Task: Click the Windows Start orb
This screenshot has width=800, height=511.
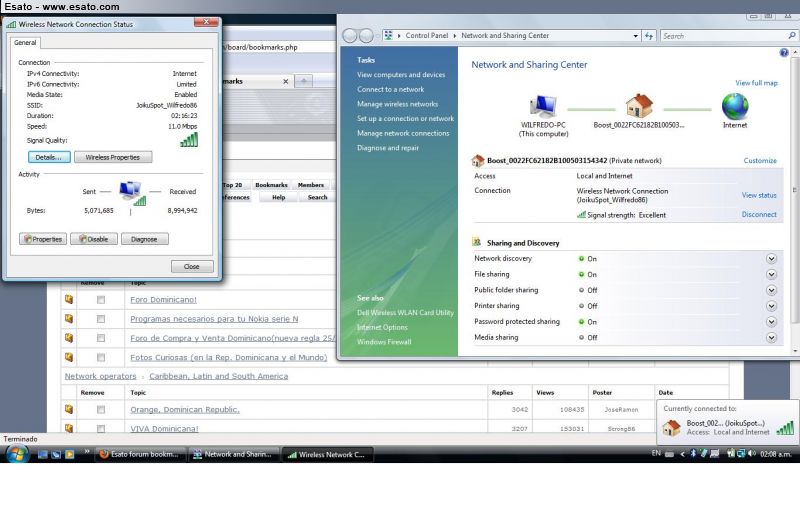Action: 17,453
